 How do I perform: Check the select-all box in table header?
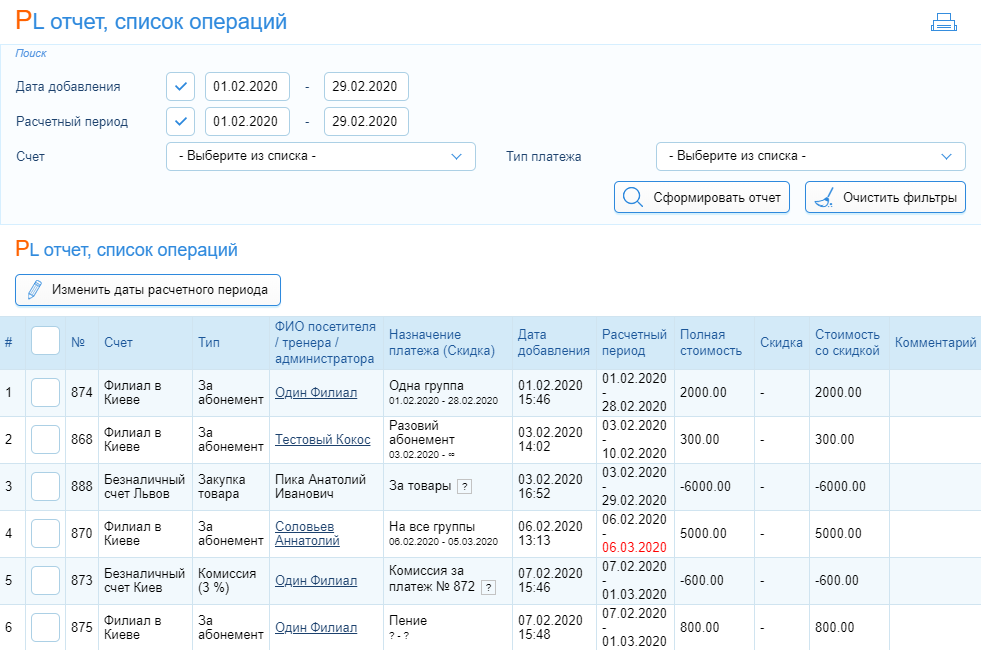45,341
